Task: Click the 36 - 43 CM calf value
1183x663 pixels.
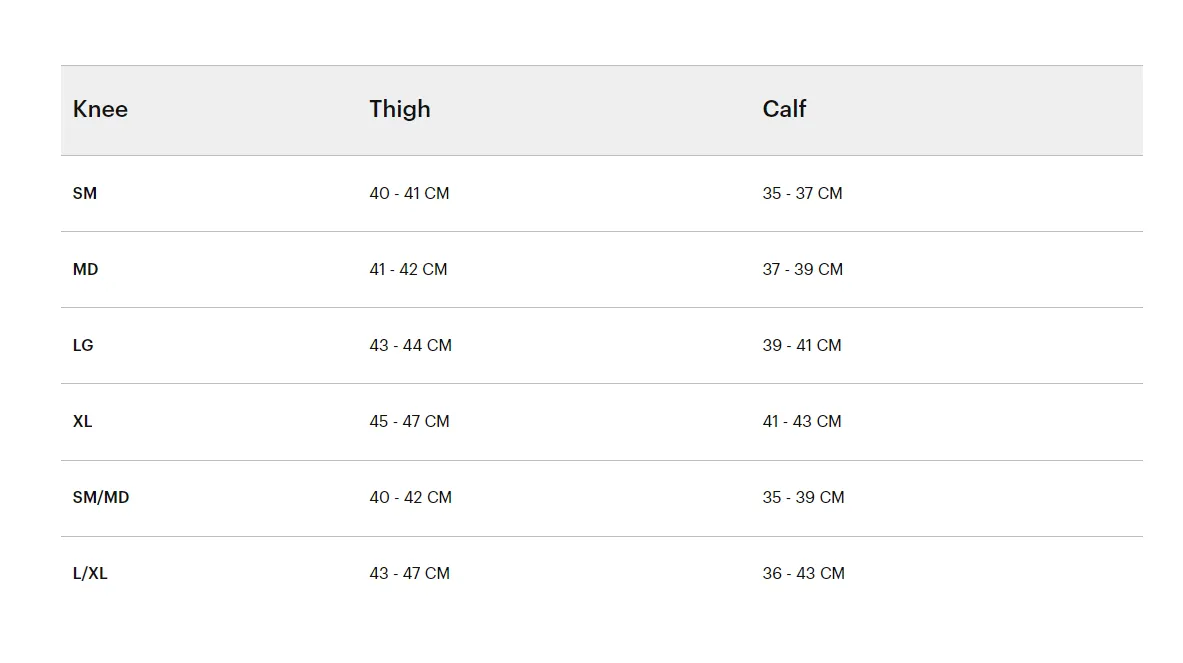Action: (804, 574)
